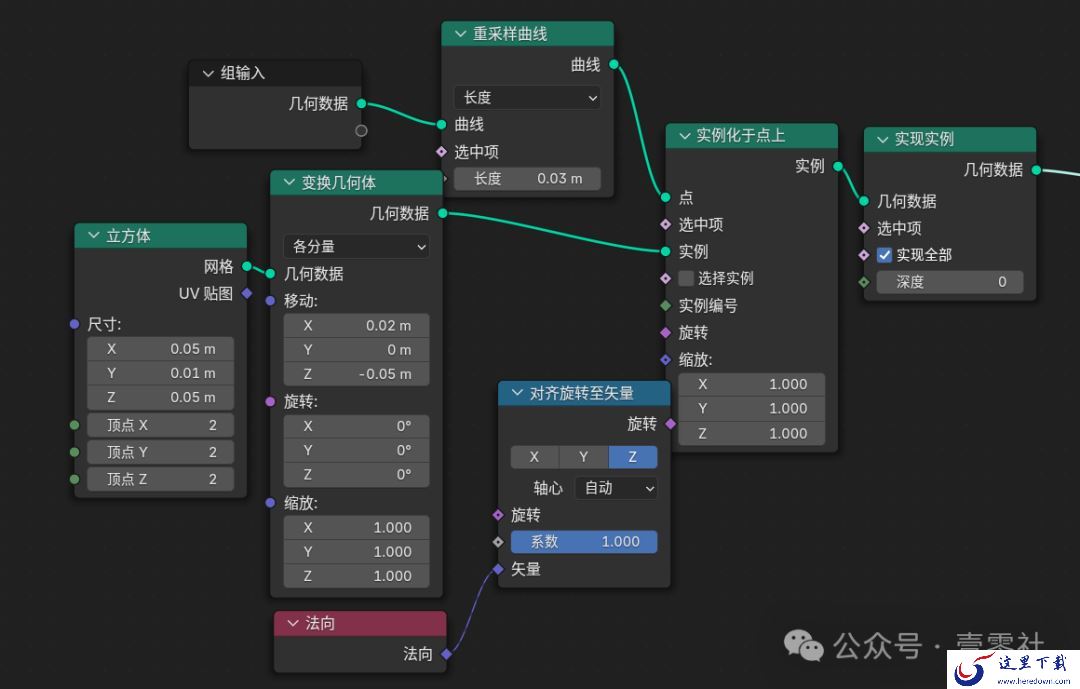Click 实例化于点上 缩放 X 1.000 field

click(x=751, y=384)
